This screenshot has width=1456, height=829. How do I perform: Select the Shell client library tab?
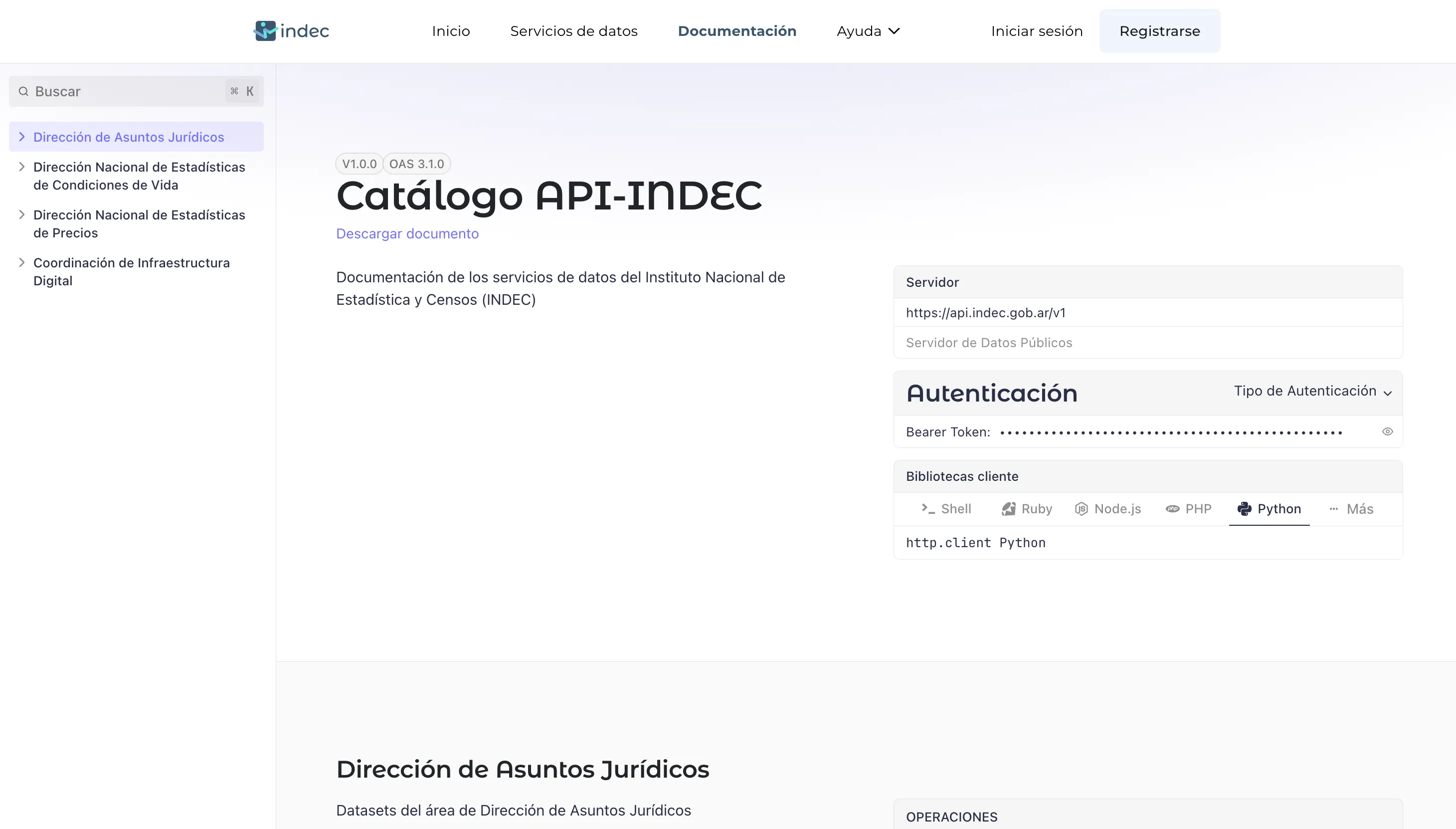[946, 508]
